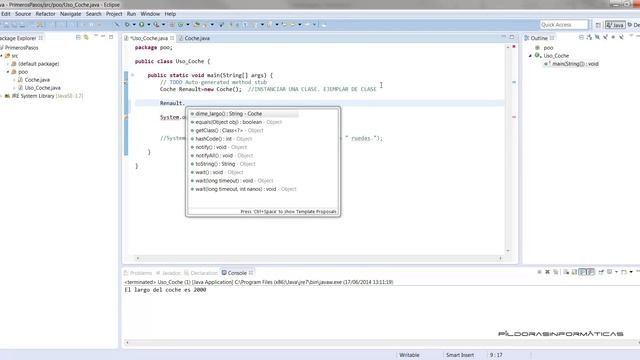Image resolution: width=640 pixels, height=360 pixels.
Task: Collapse Uso_Coche class in Outline
Action: 531,56
